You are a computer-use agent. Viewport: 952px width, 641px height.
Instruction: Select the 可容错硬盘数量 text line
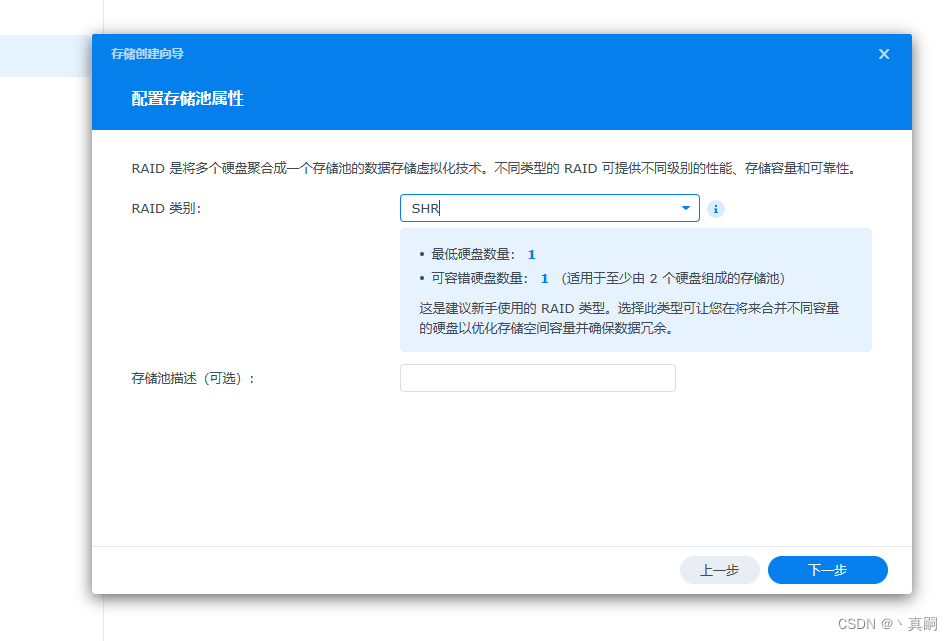[602, 279]
